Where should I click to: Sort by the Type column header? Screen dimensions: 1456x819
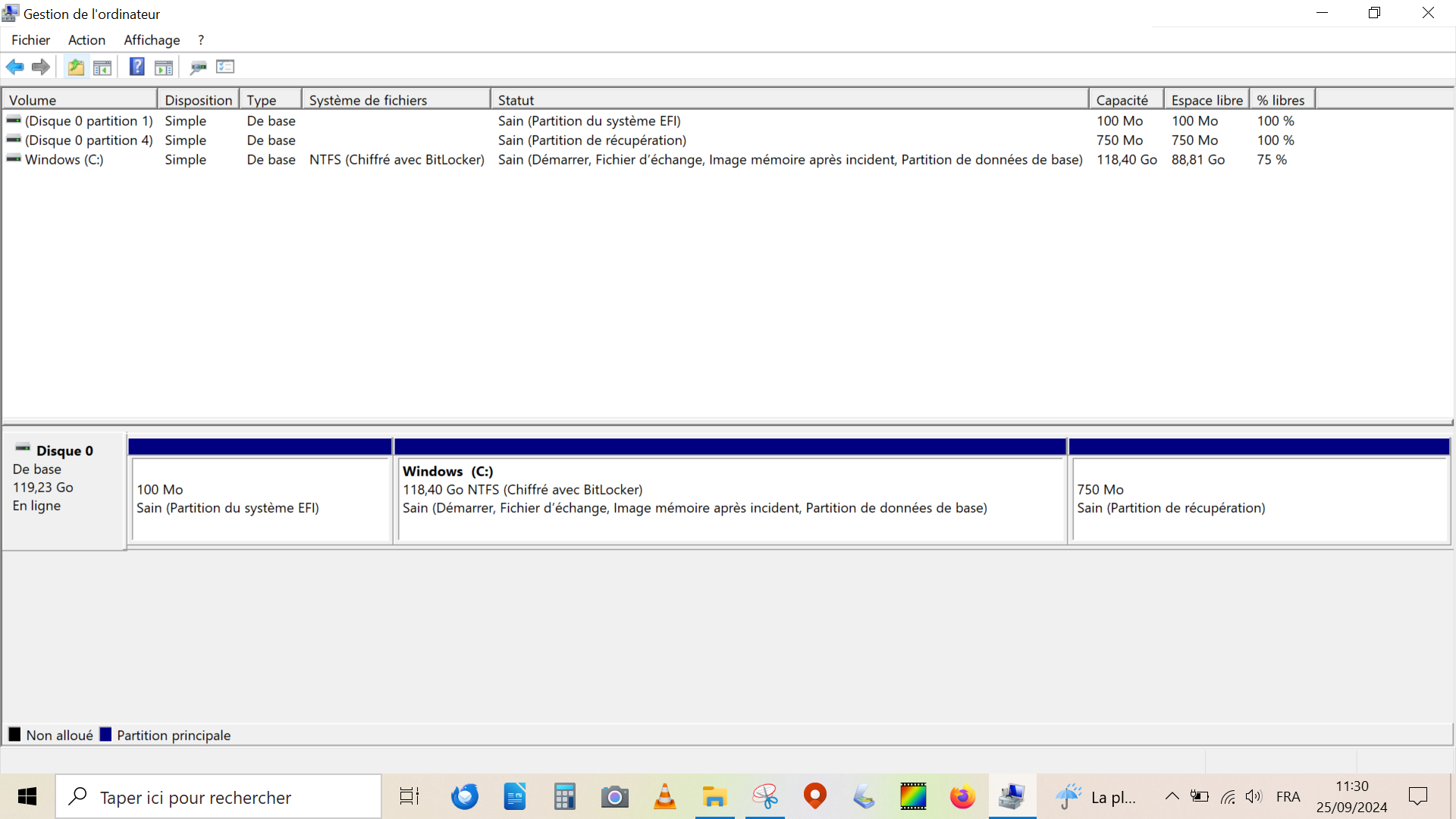(x=271, y=100)
